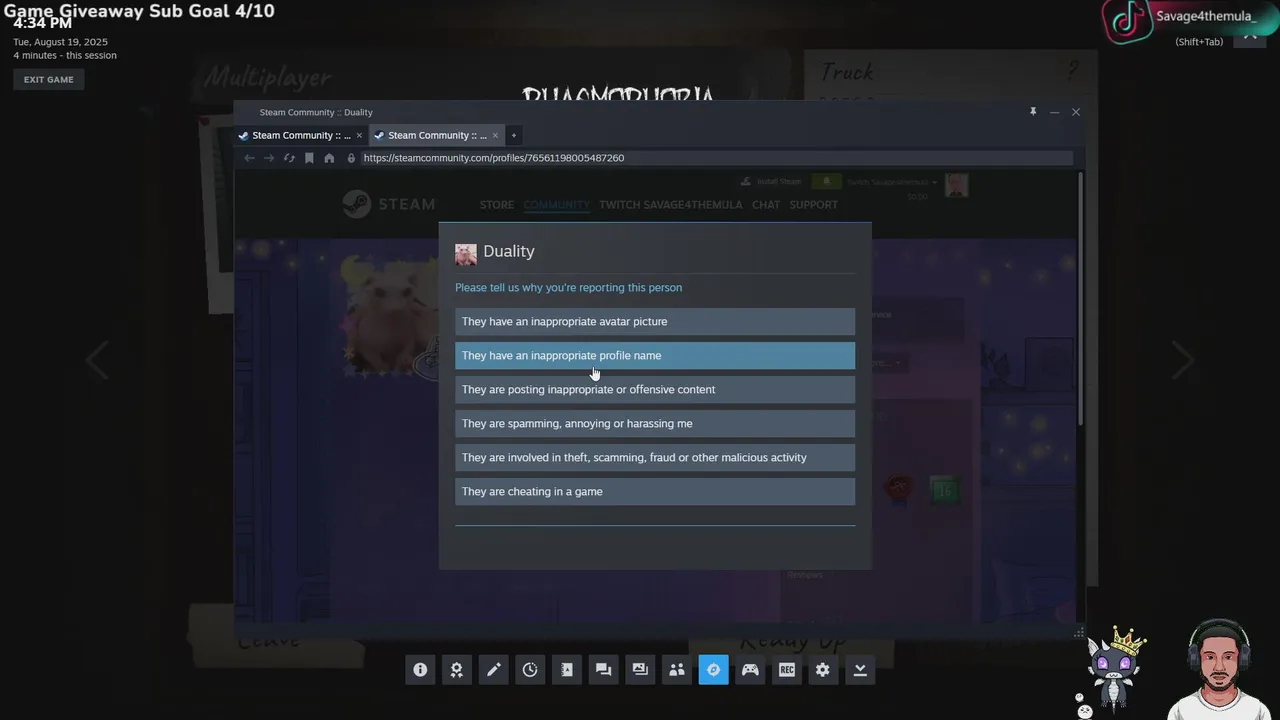The image size is (1280, 720).
Task: Click the notifications bell button
Action: [826, 181]
